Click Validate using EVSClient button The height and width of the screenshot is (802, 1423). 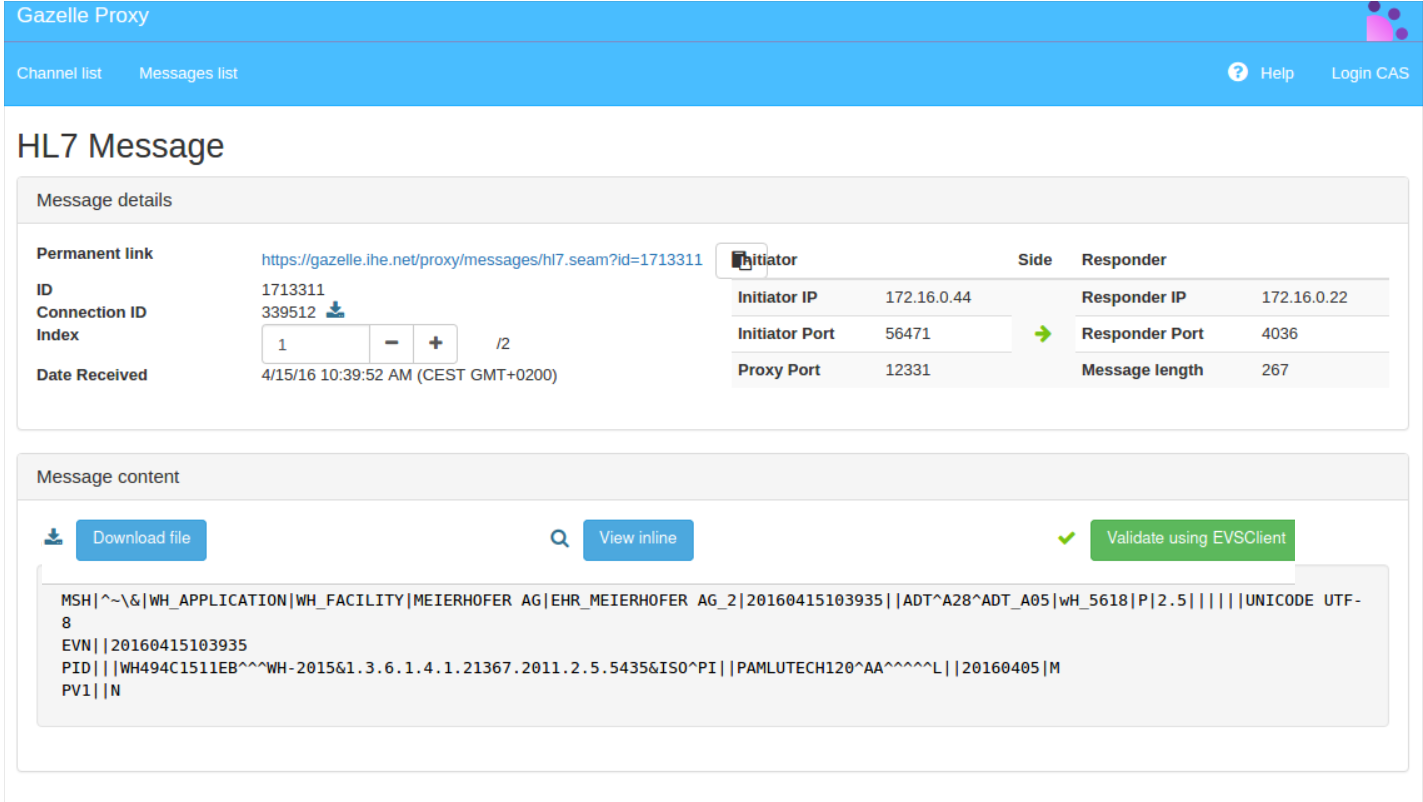pos(1193,539)
